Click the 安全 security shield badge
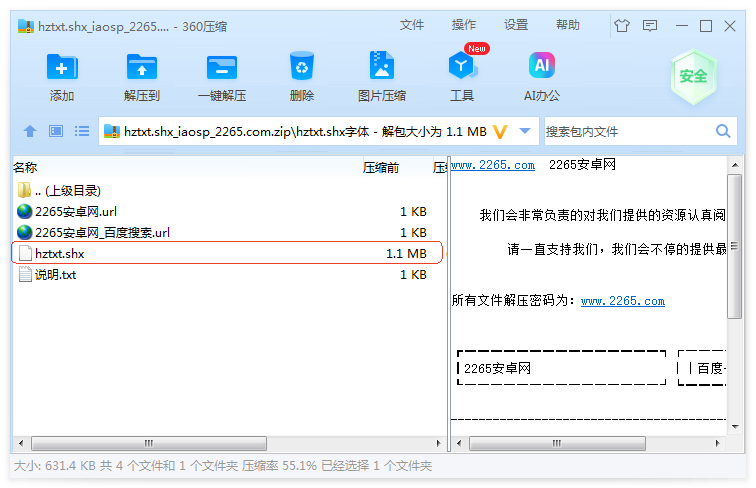 click(x=693, y=77)
